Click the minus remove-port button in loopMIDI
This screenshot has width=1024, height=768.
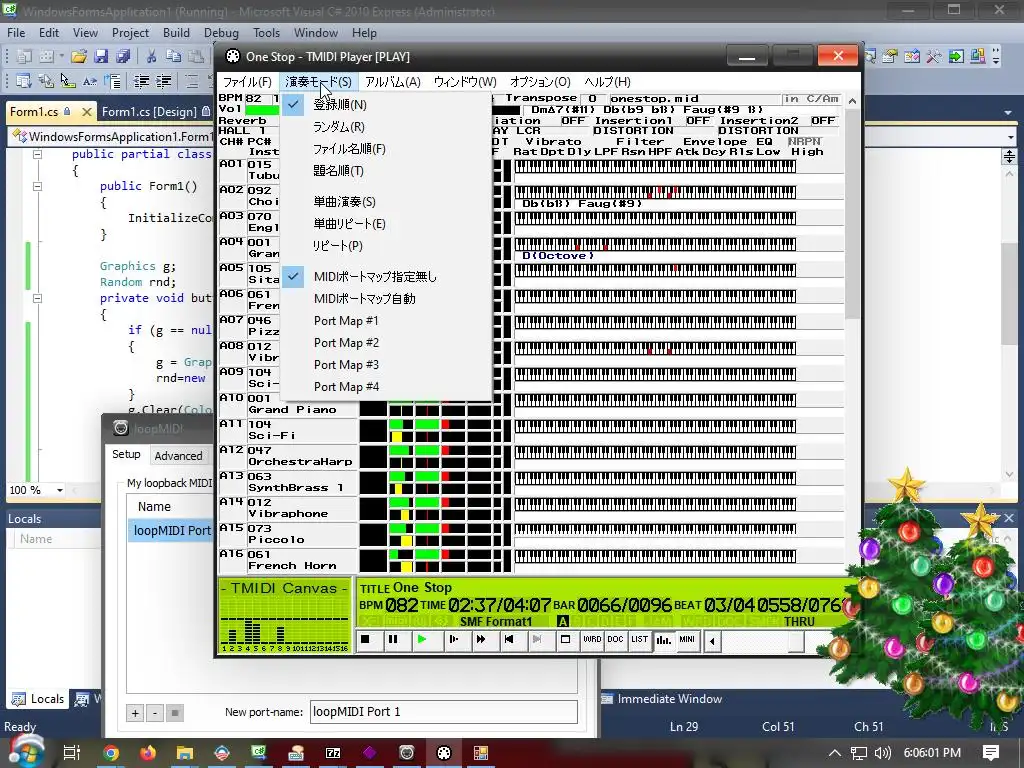(155, 713)
